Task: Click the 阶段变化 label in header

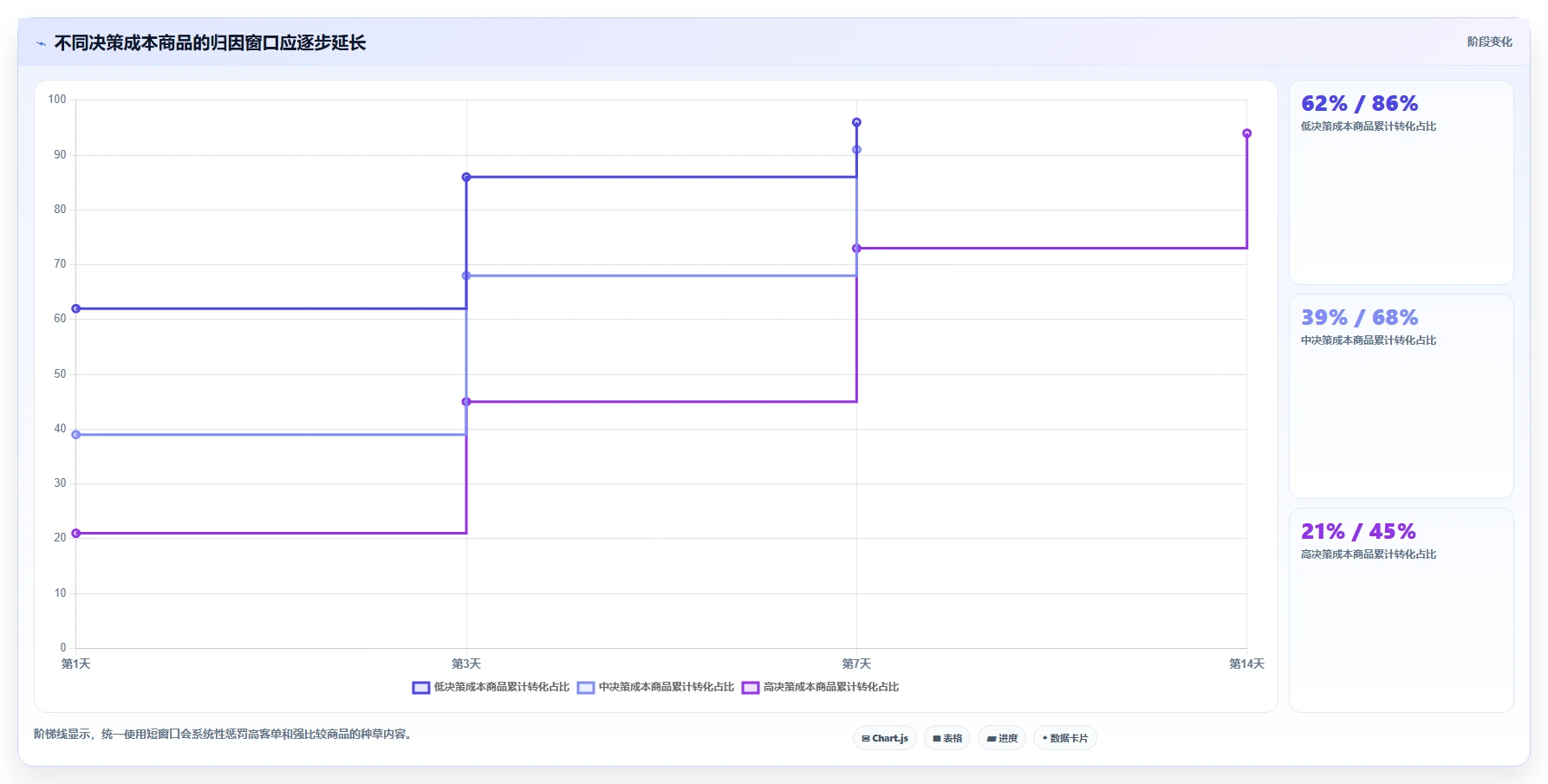Action: (1489, 42)
